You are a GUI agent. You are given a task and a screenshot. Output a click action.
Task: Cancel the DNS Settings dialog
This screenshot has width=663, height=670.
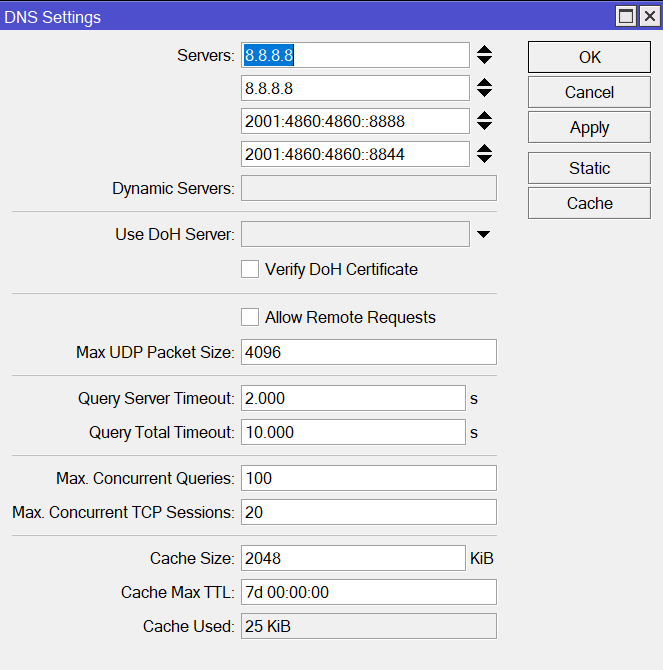click(589, 92)
